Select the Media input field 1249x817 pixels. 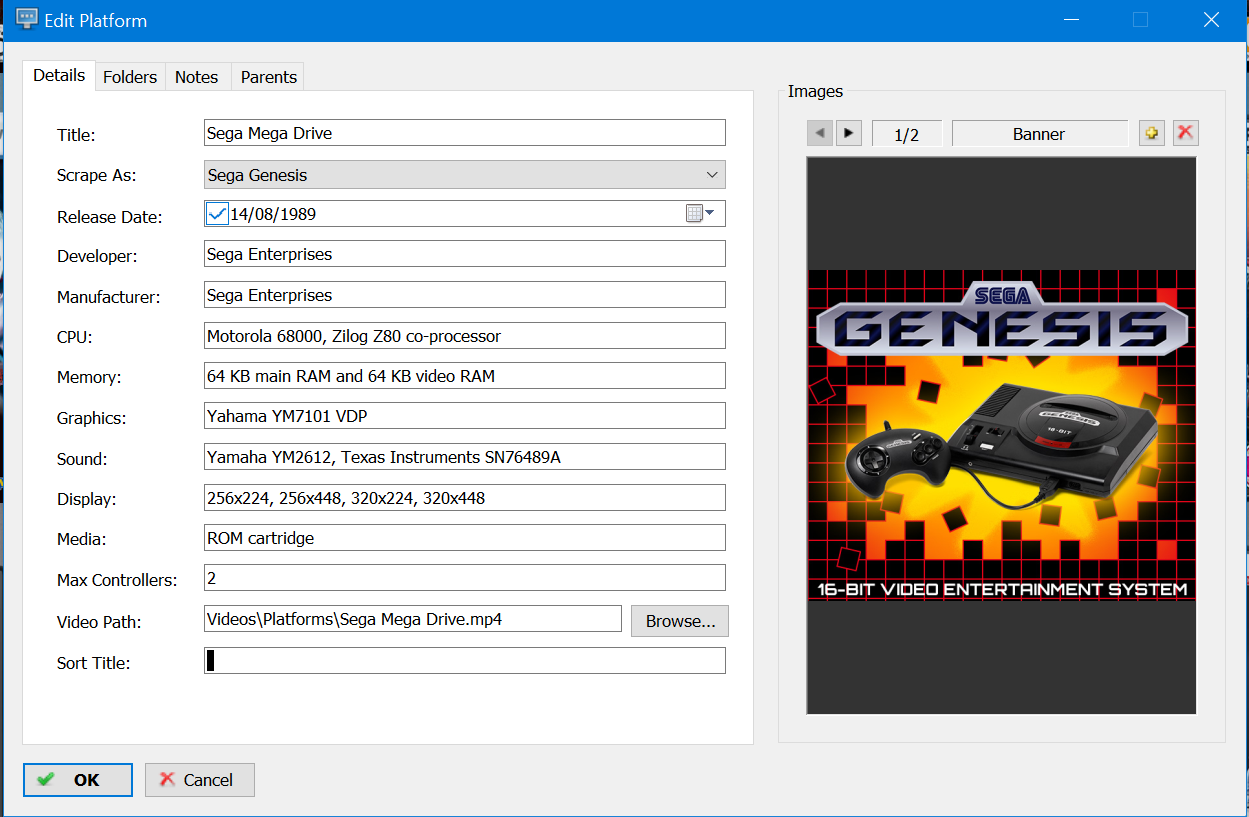[x=465, y=538]
